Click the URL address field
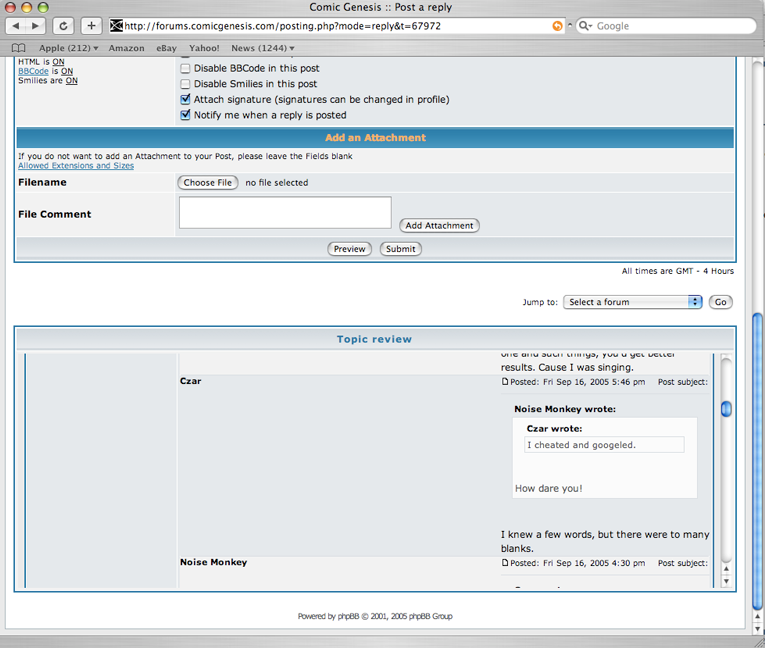765x648 pixels. pyautogui.click(x=337, y=26)
